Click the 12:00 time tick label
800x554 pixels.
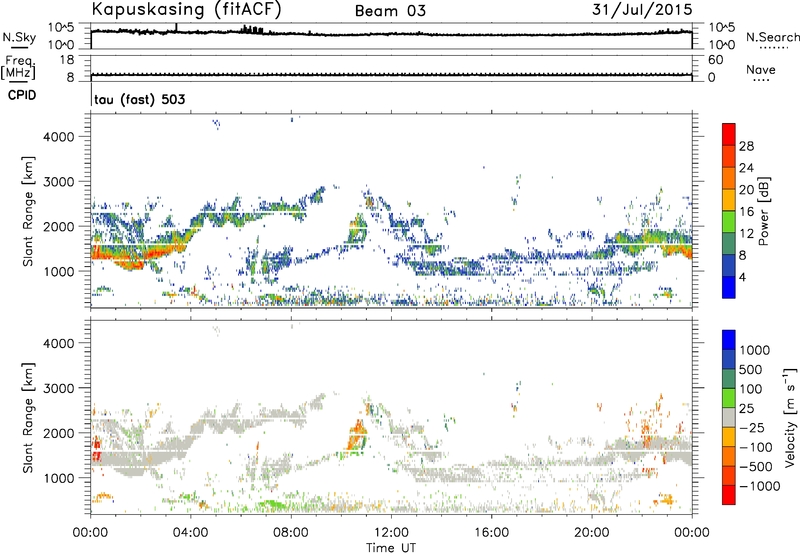pyautogui.click(x=391, y=533)
